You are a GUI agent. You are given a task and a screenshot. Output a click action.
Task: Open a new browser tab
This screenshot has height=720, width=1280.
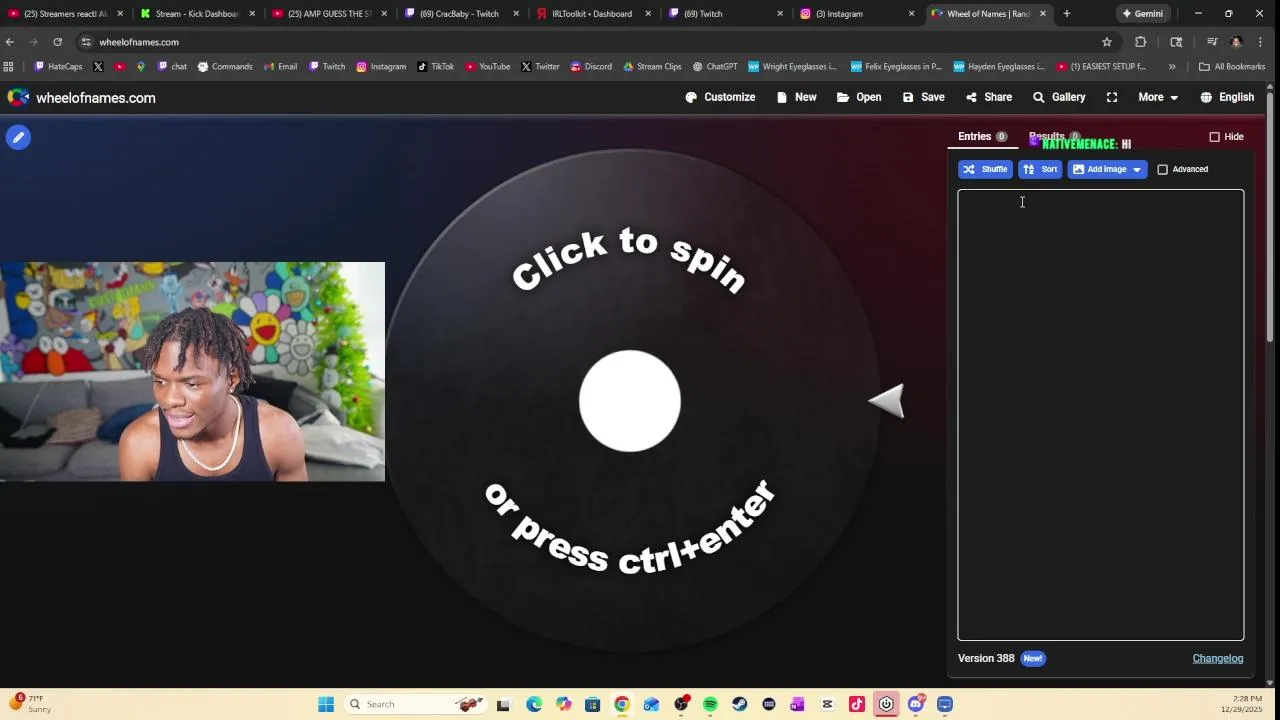pos(1066,14)
